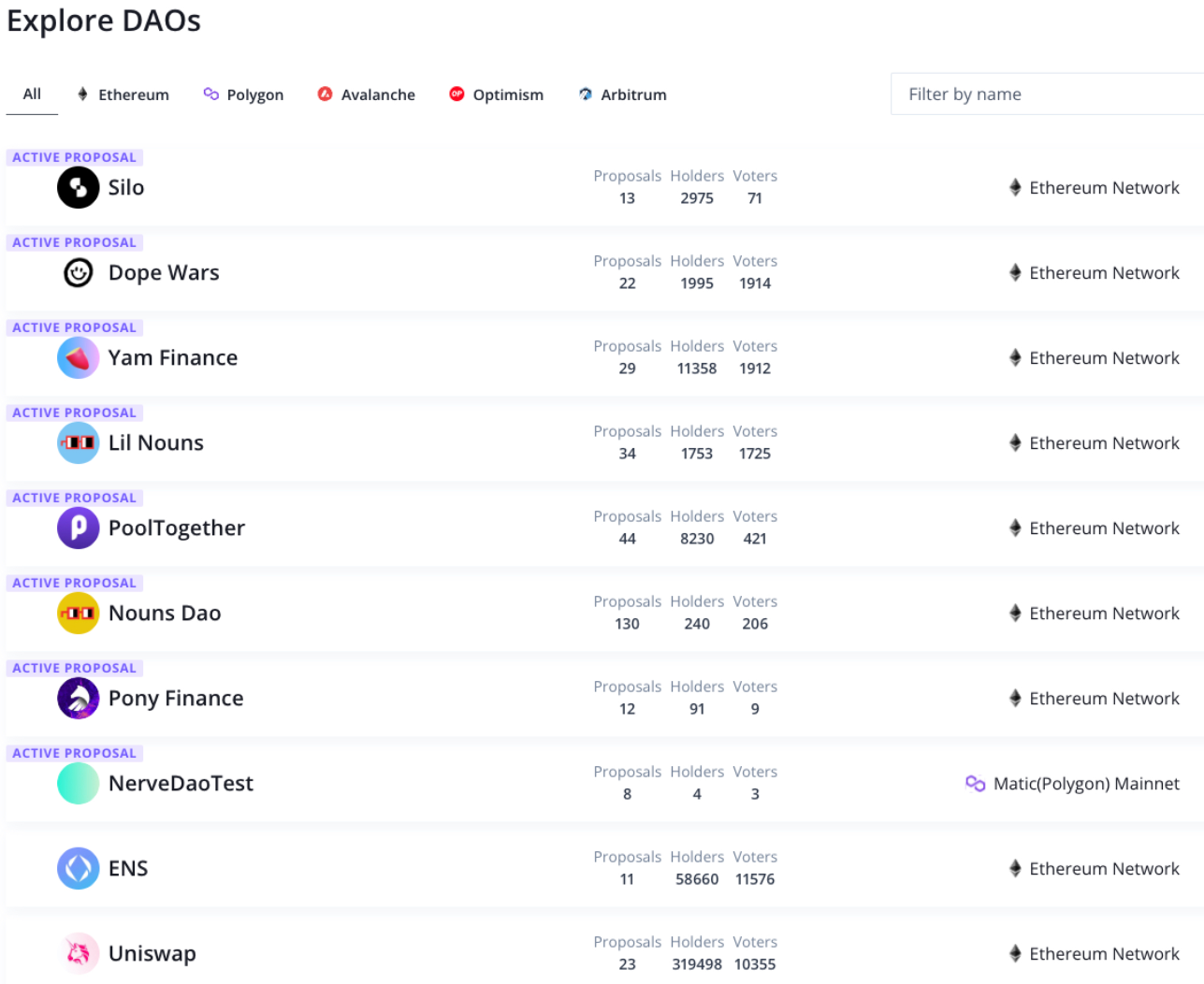The height and width of the screenshot is (984, 1204).
Task: Click the Dope Wars smiley logo
Action: click(79, 273)
